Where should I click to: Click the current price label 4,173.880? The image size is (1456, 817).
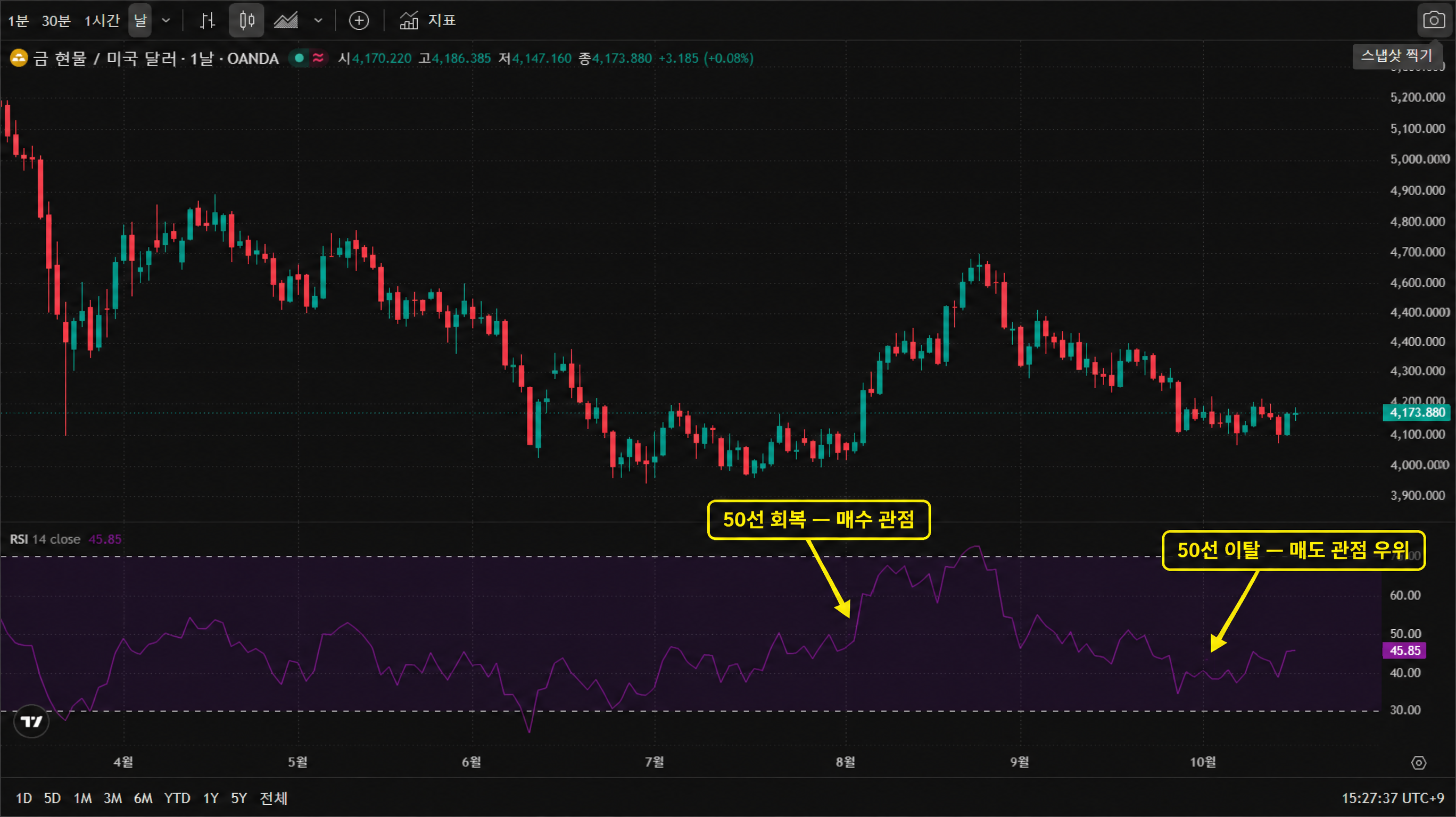1417,413
